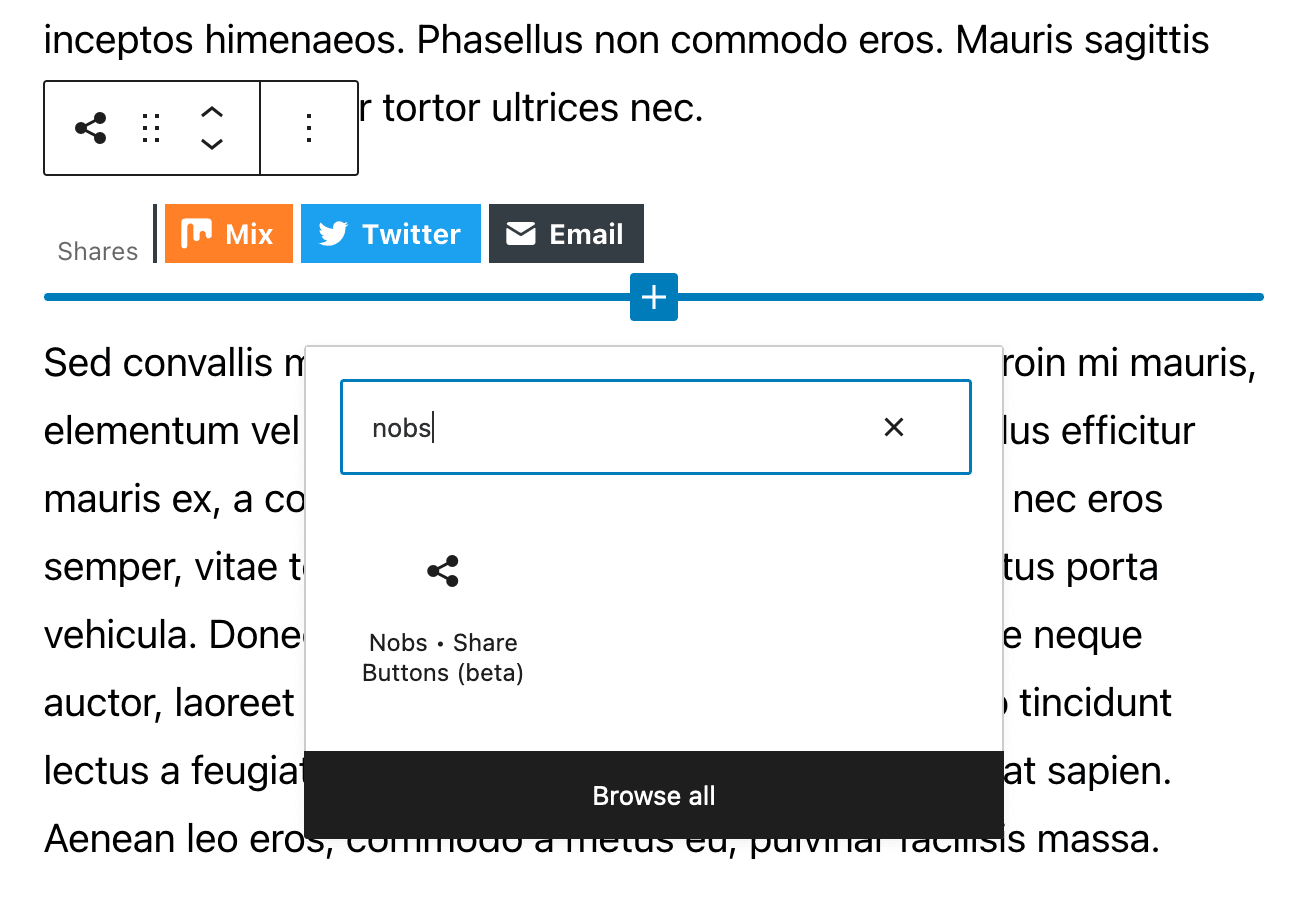
Task: Click the share block icon in the toolbar
Action: 92,128
